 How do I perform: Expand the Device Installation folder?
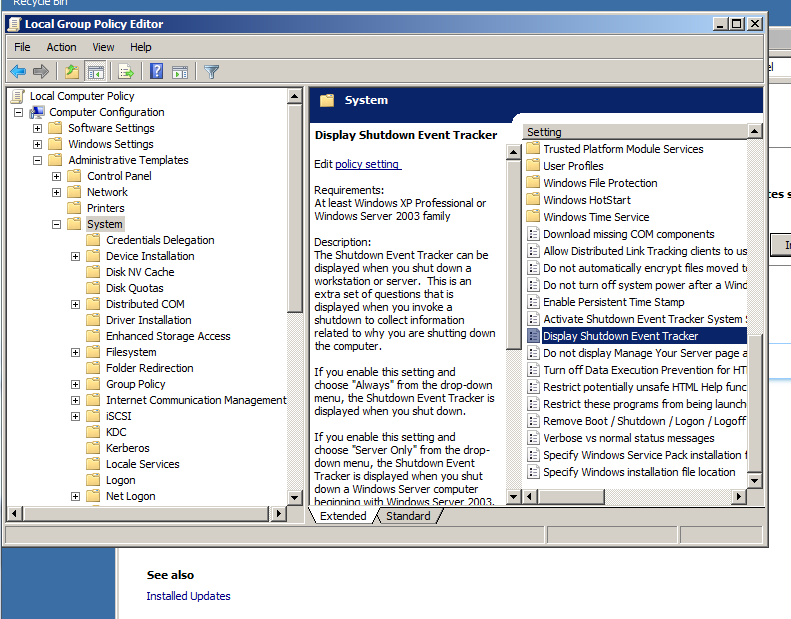[x=75, y=256]
